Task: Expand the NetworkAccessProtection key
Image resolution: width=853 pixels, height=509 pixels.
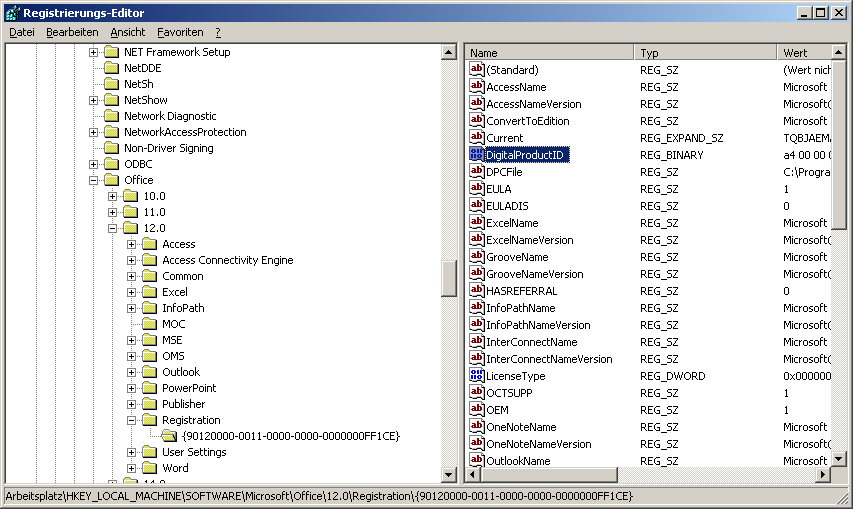Action: point(94,132)
